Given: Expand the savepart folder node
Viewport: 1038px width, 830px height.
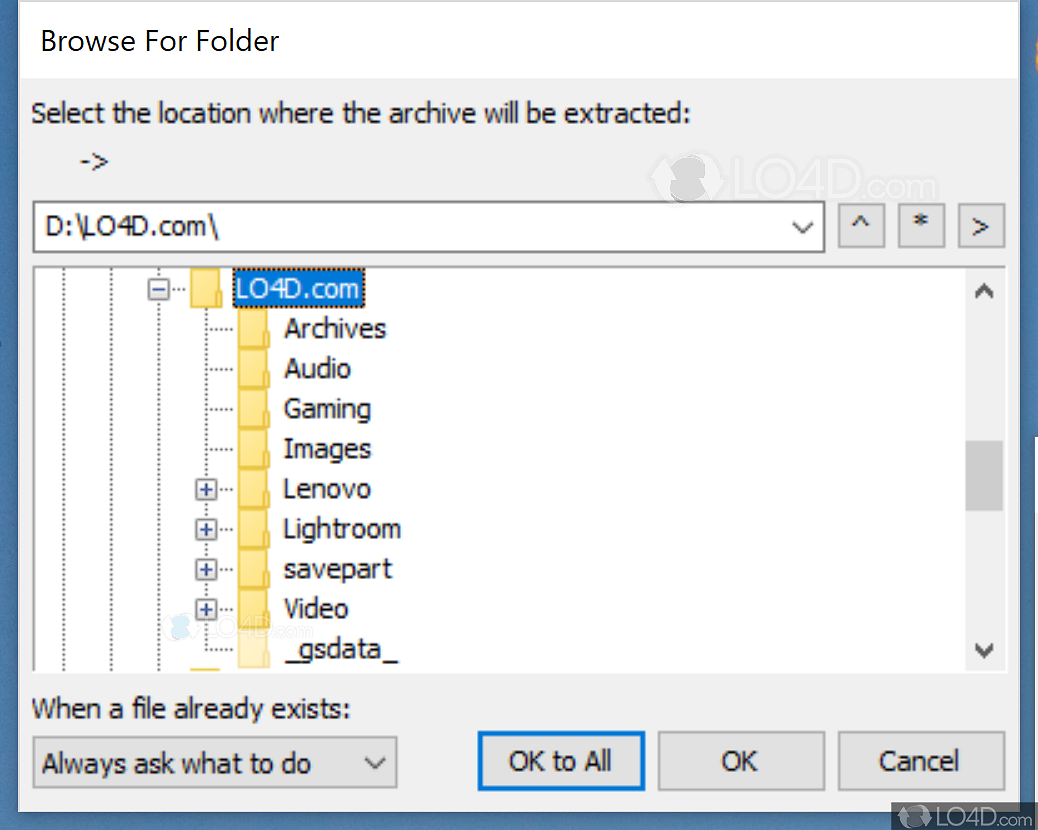Looking at the screenshot, I should coord(206,569).
